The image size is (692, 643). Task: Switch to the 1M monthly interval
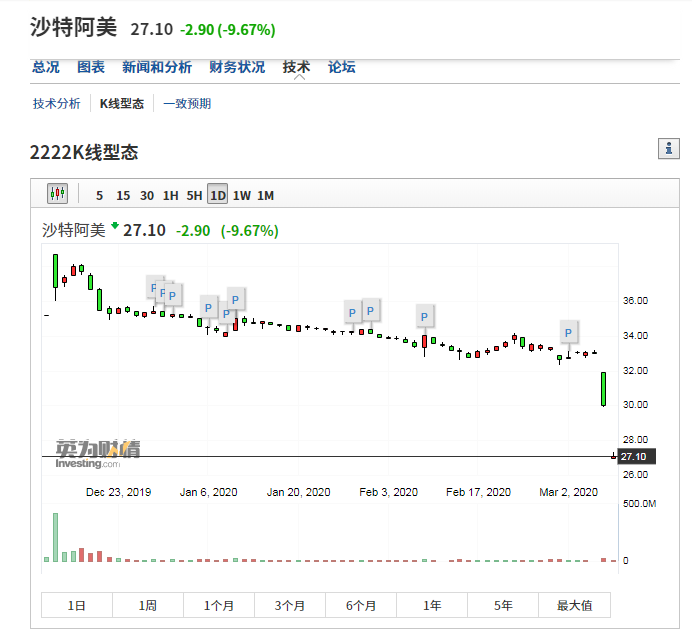click(265, 195)
